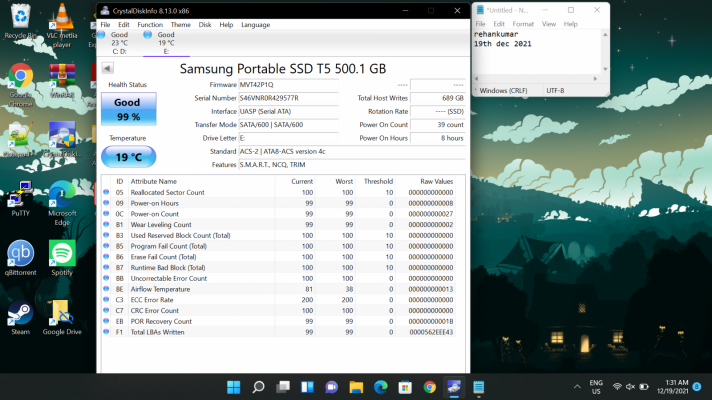Screen dimensions: 712x400
Task: Open Notepad++ desktop shortcut
Action: click(19, 140)
